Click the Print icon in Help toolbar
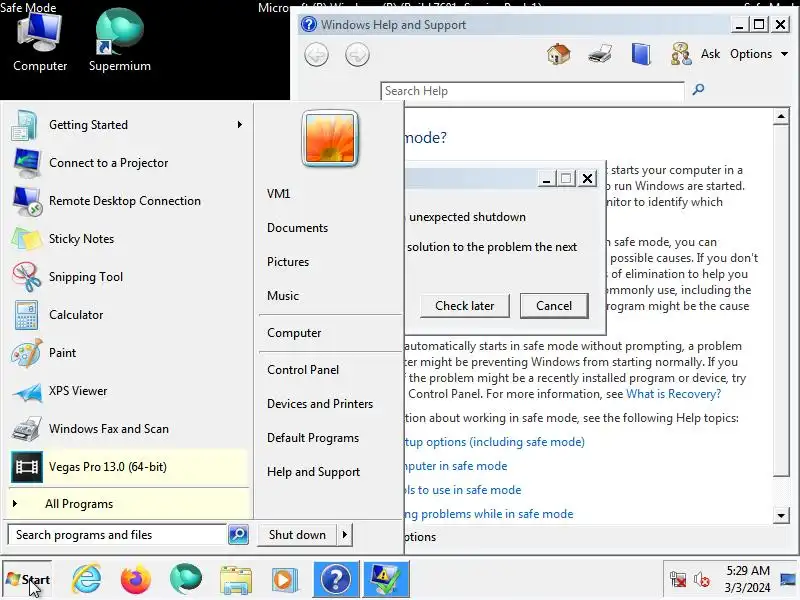The image size is (800, 600). click(x=599, y=54)
